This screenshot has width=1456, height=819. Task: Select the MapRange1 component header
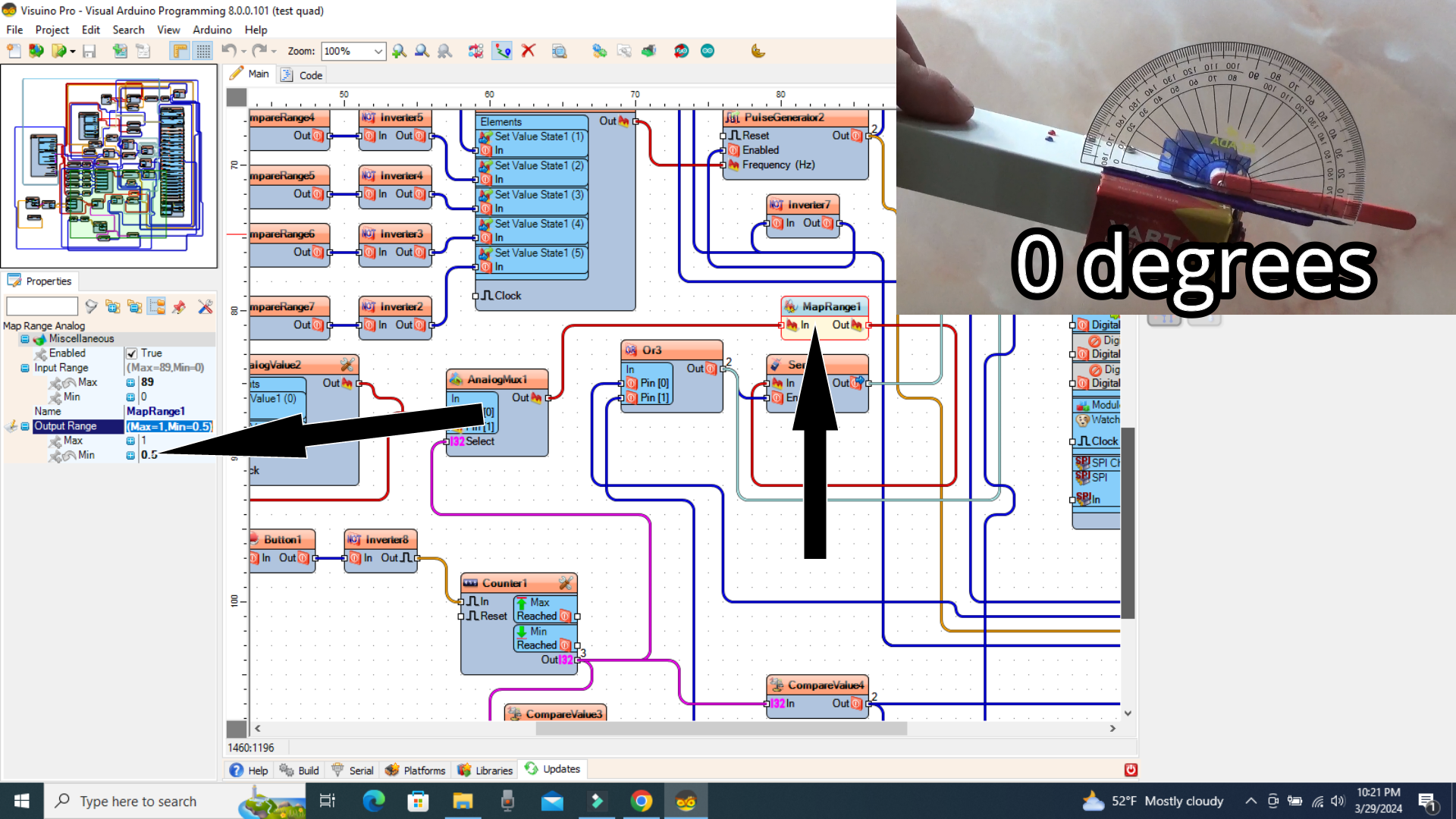click(x=825, y=306)
